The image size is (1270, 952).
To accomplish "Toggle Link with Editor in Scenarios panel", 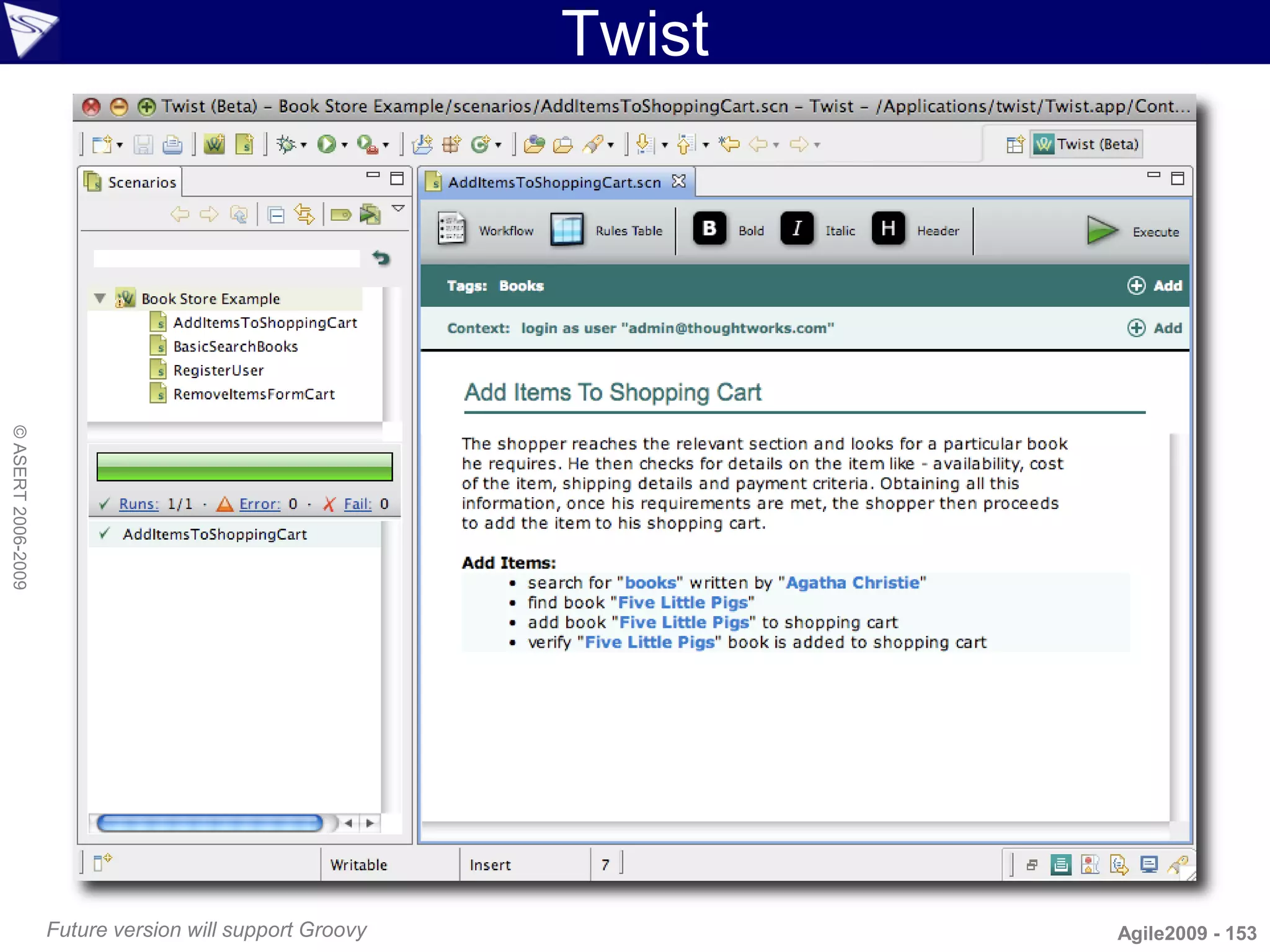I will [x=304, y=215].
